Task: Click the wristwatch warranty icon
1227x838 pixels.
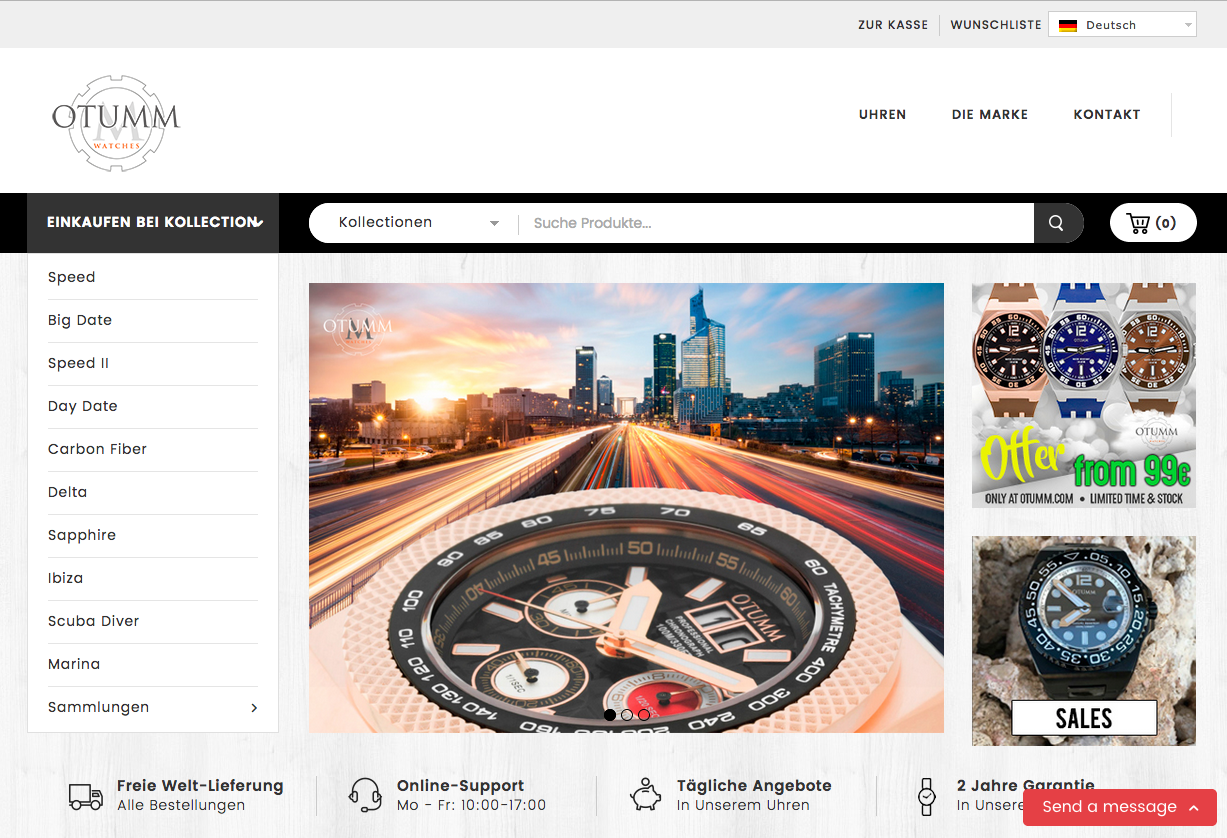Action: click(x=927, y=796)
